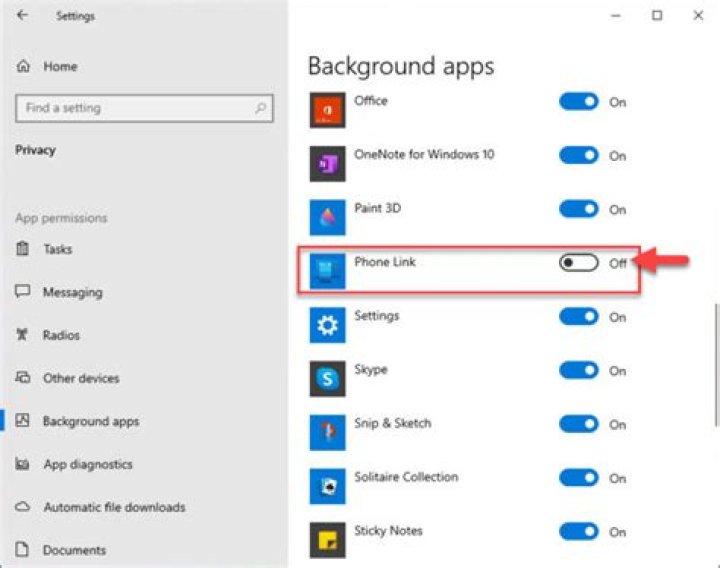Disable Snip & Sketch toggle
This screenshot has width=720, height=568.
coord(579,424)
